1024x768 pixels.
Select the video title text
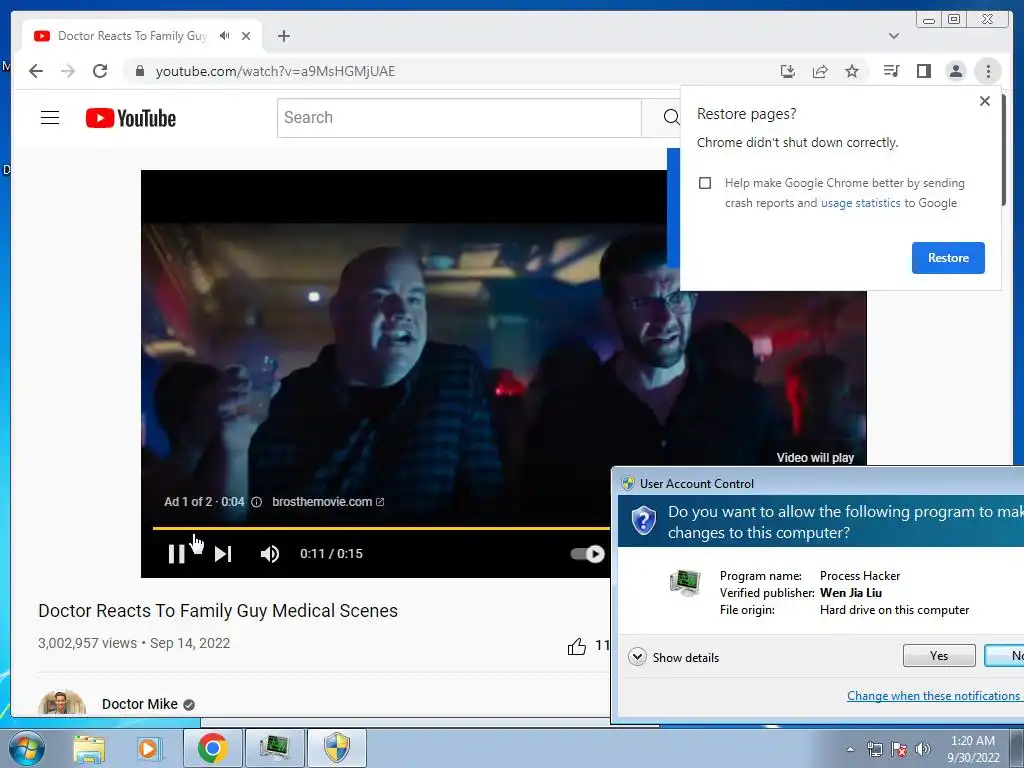pos(218,611)
